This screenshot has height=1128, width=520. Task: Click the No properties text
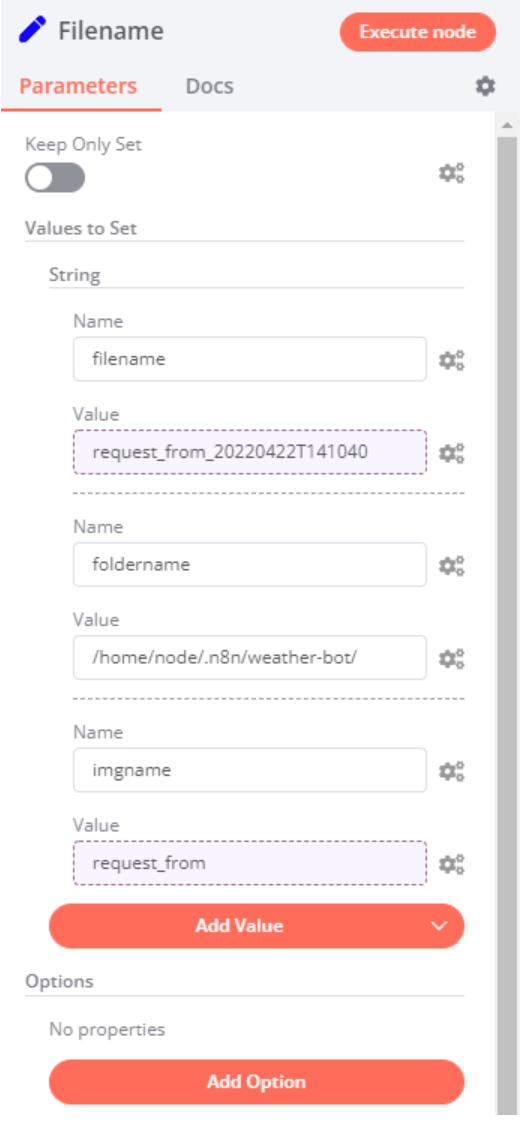coord(107,1029)
